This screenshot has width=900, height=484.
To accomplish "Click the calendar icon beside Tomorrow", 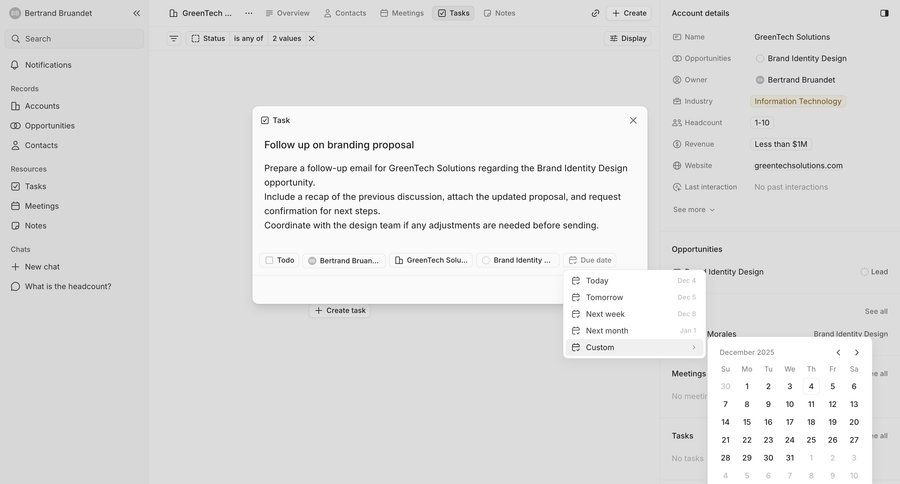I will (576, 297).
